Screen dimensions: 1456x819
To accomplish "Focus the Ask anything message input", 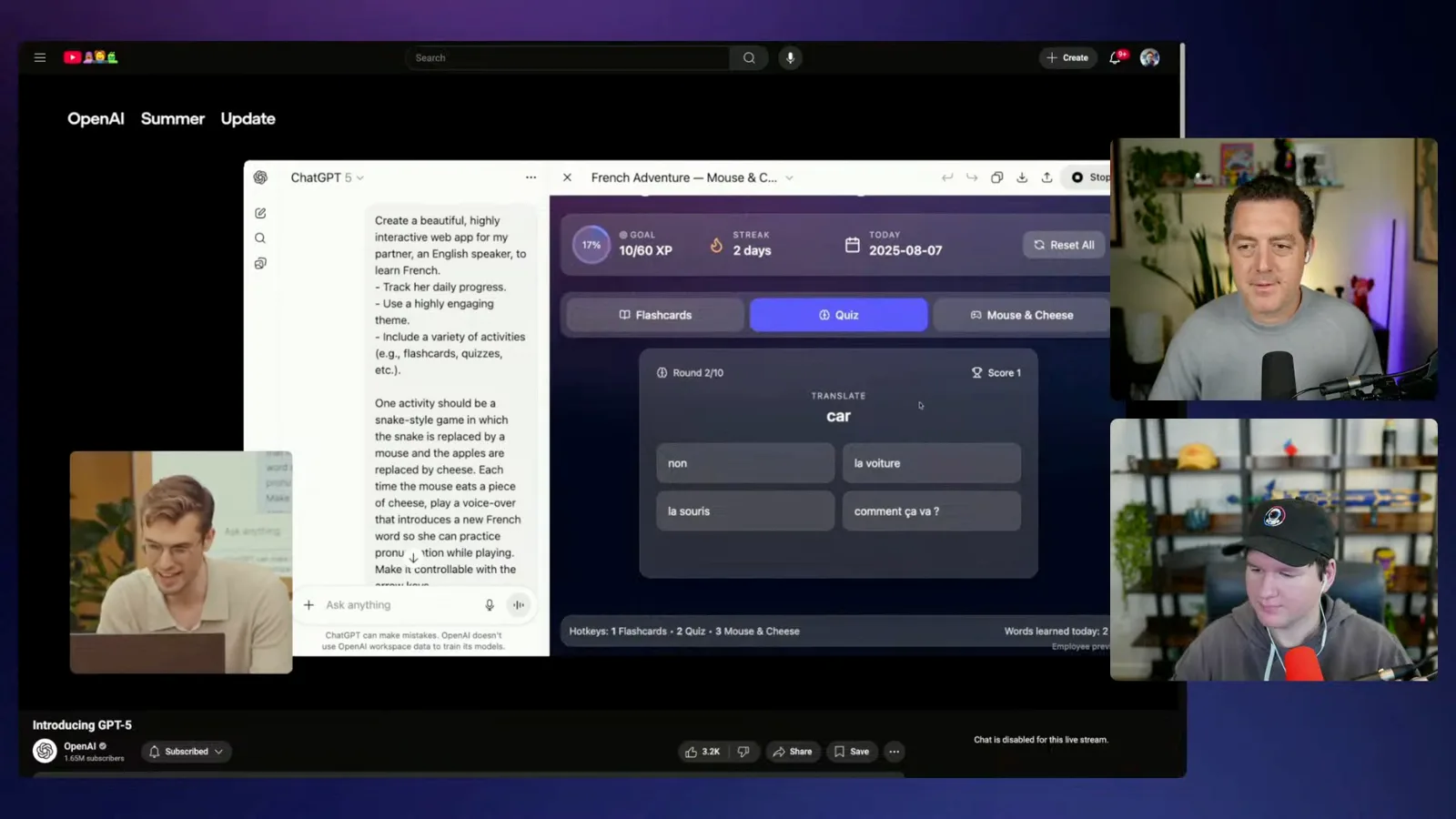I will point(400,605).
